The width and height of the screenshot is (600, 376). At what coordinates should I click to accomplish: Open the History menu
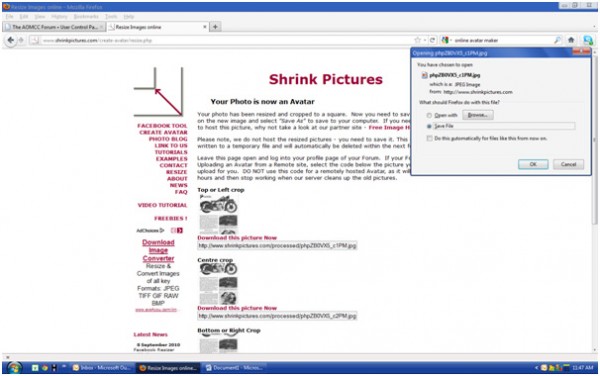[59, 16]
